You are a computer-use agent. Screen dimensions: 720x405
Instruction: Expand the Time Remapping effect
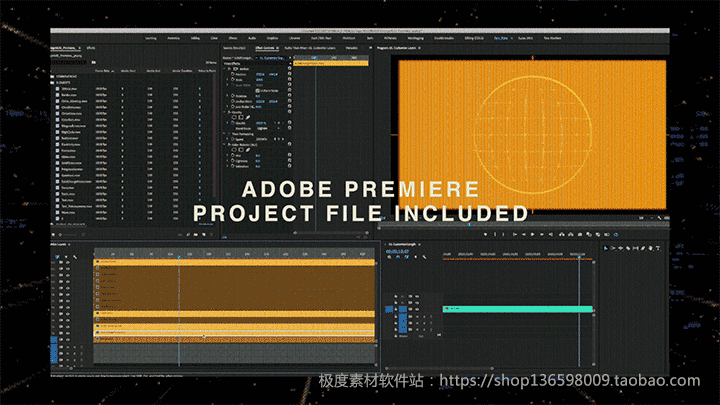click(x=225, y=134)
